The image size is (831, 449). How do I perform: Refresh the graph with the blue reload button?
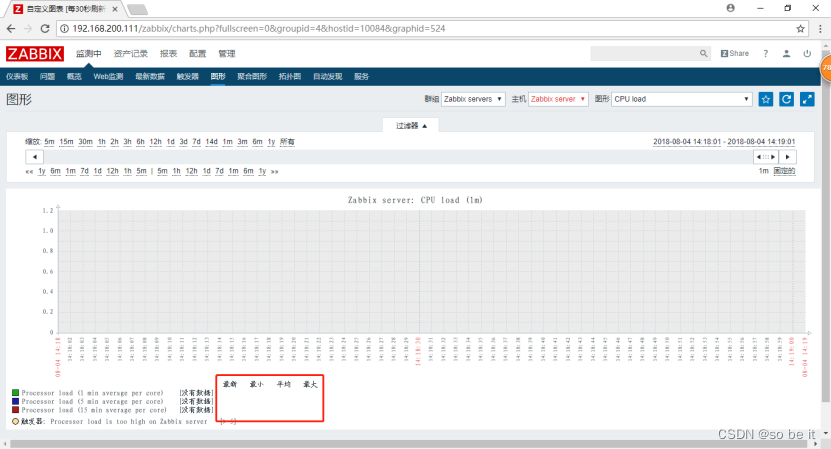pyautogui.click(x=786, y=99)
